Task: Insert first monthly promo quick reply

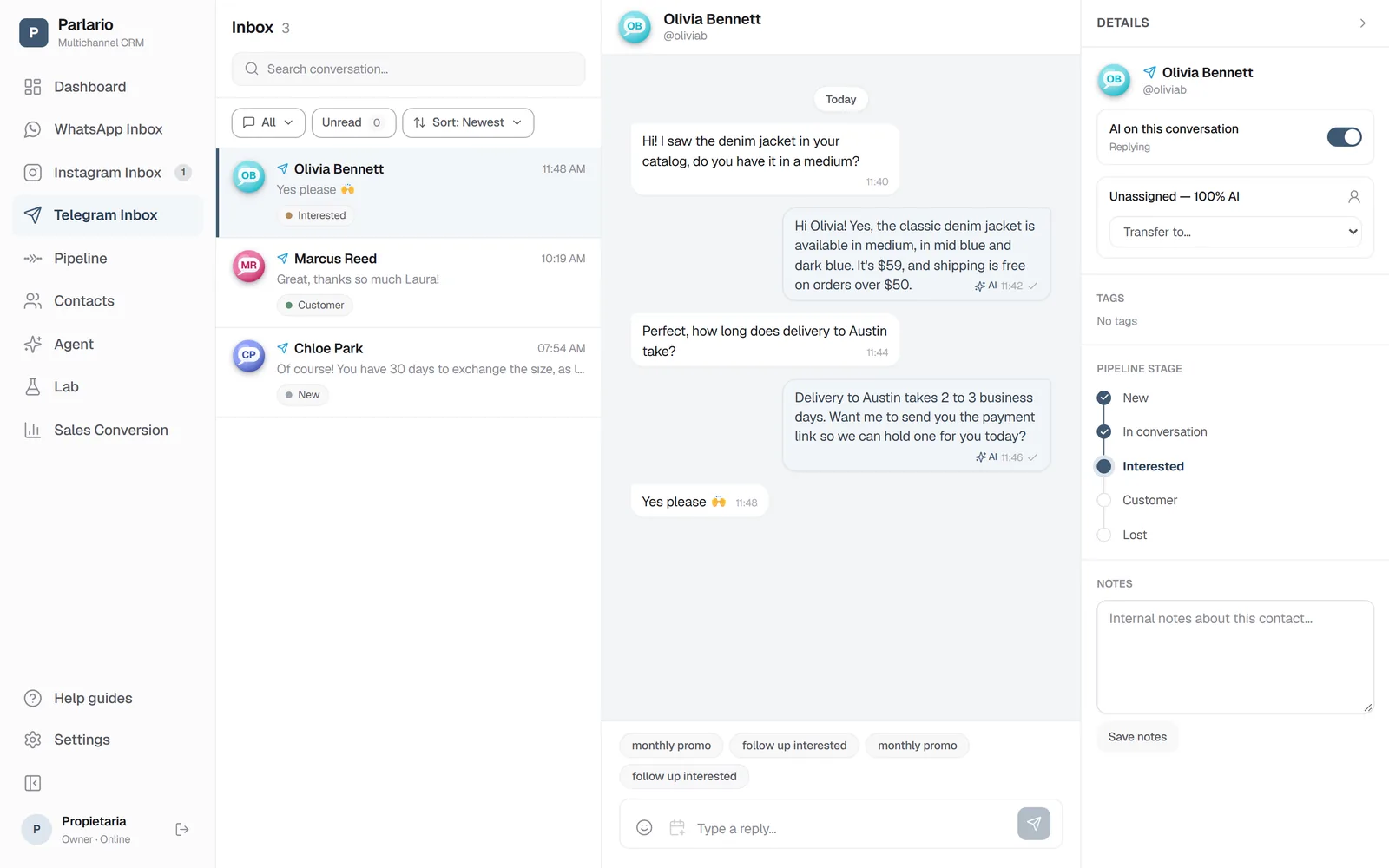Action: coord(671,746)
